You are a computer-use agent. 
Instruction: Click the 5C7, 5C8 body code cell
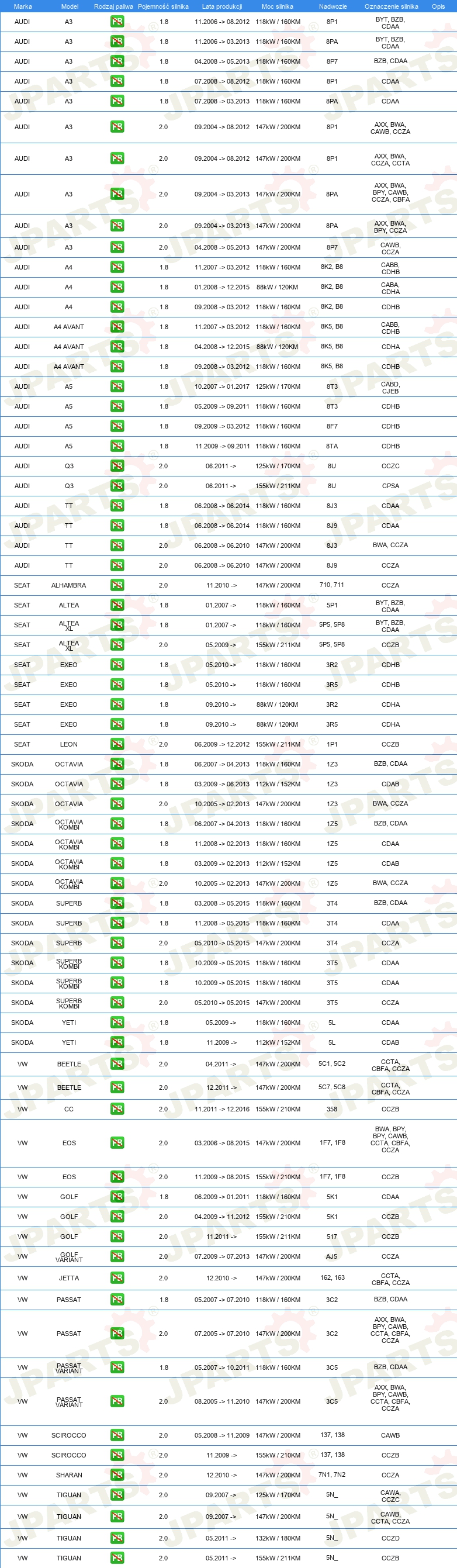pos(331,1086)
